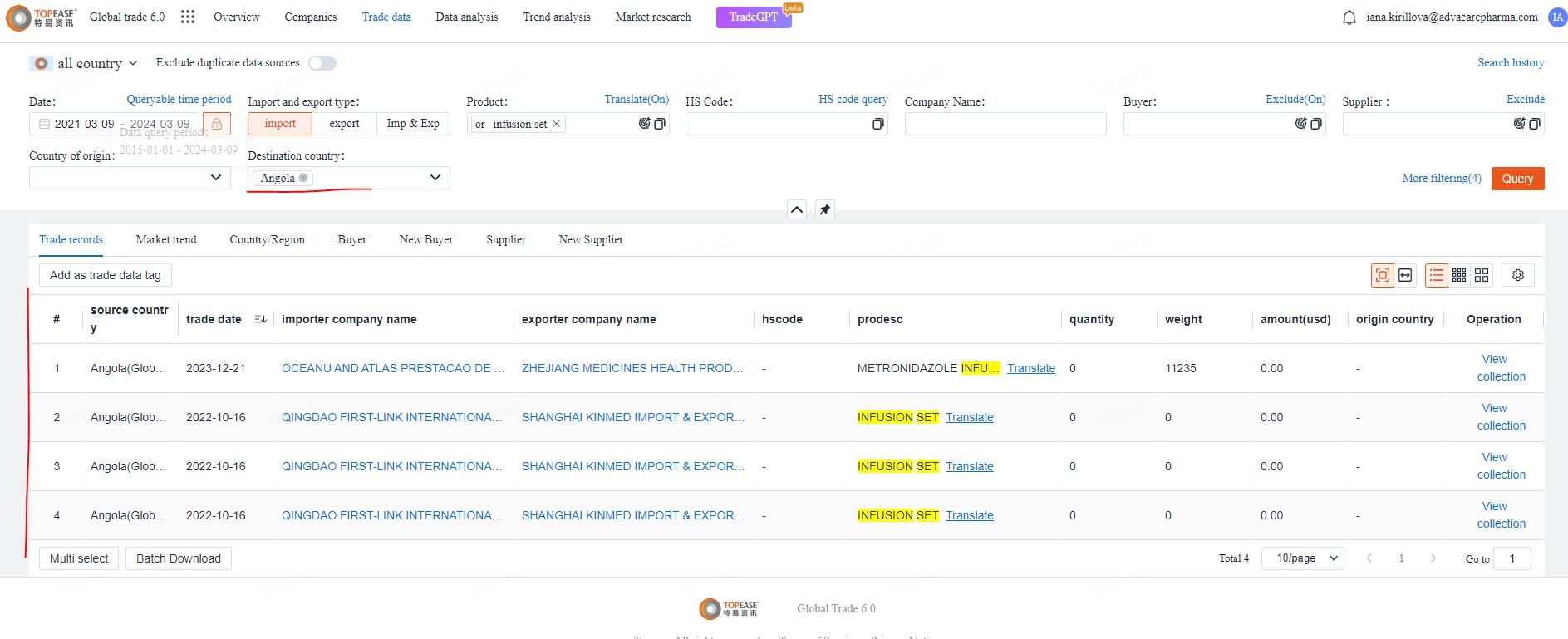Open the Country of origin dropdown

click(x=130, y=178)
